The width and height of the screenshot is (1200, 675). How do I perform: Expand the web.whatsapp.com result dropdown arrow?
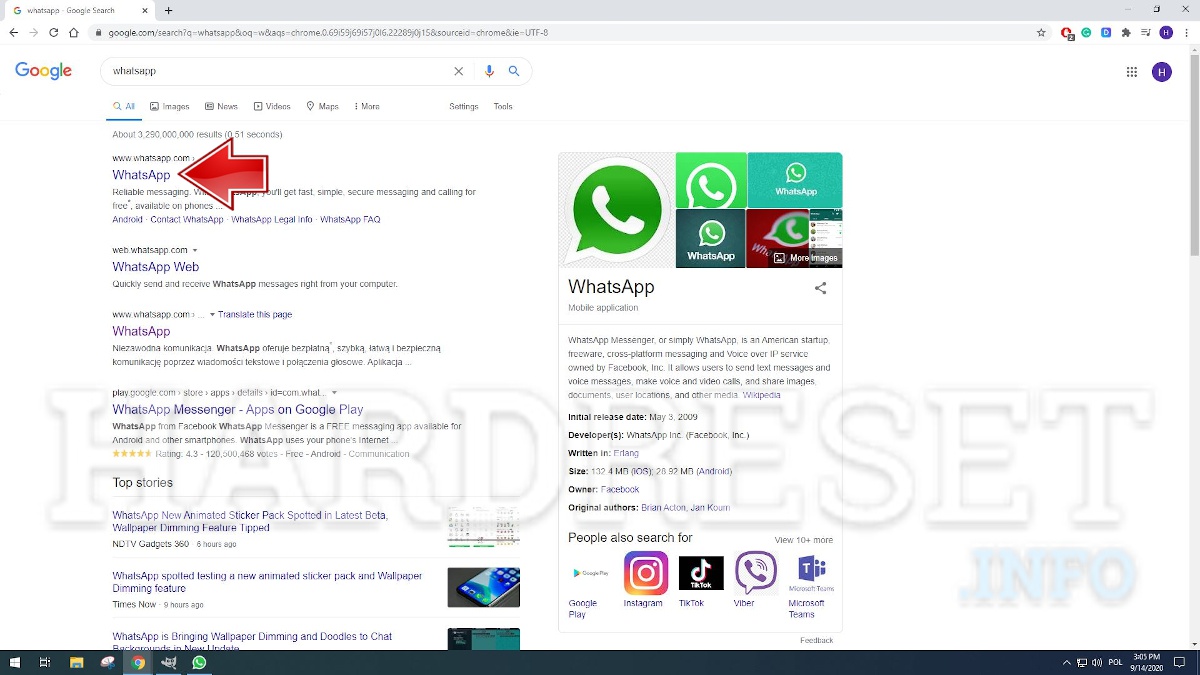click(x=195, y=250)
